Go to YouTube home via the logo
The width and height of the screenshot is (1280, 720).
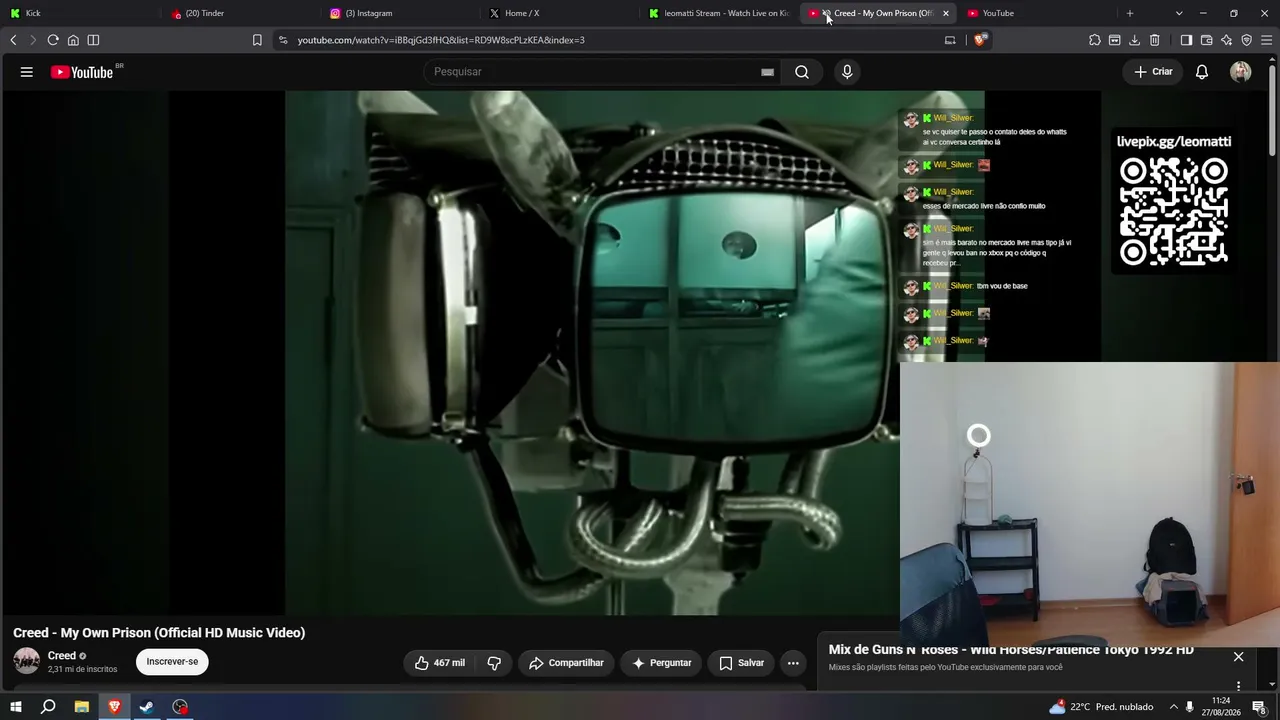(82, 72)
